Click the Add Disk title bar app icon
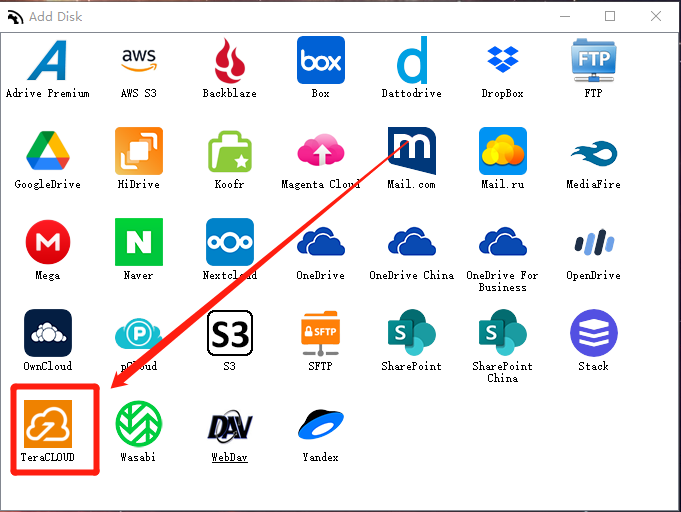The image size is (681, 512). pos(15,17)
